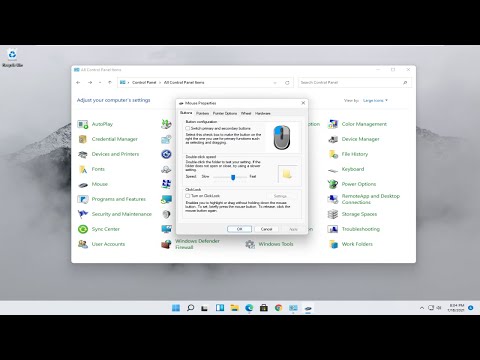Open Sync Center green icon

83,229
